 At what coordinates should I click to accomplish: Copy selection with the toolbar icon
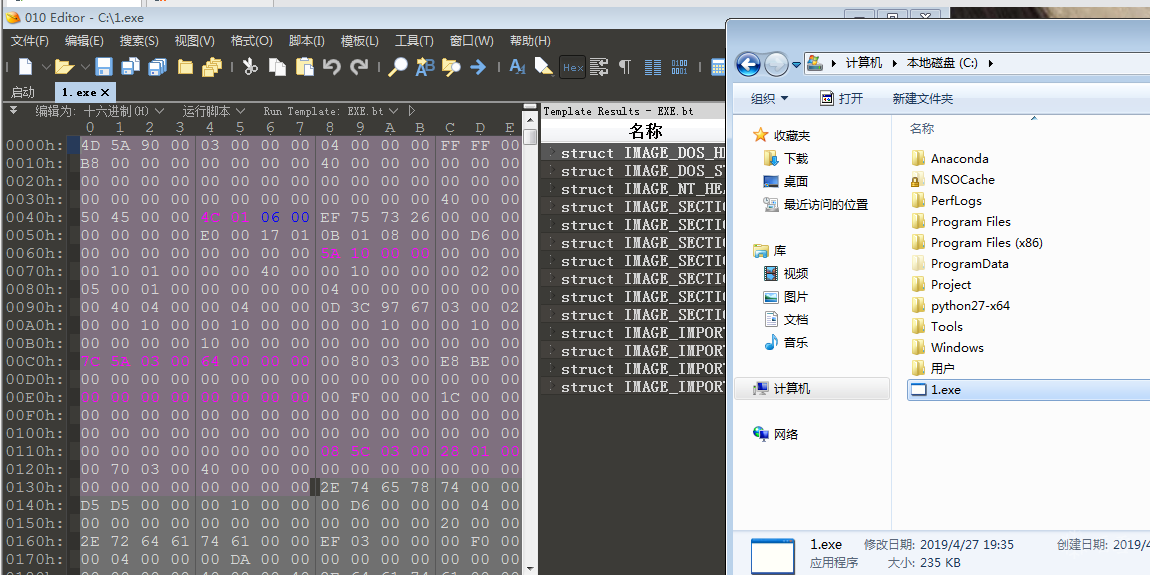[x=277, y=67]
